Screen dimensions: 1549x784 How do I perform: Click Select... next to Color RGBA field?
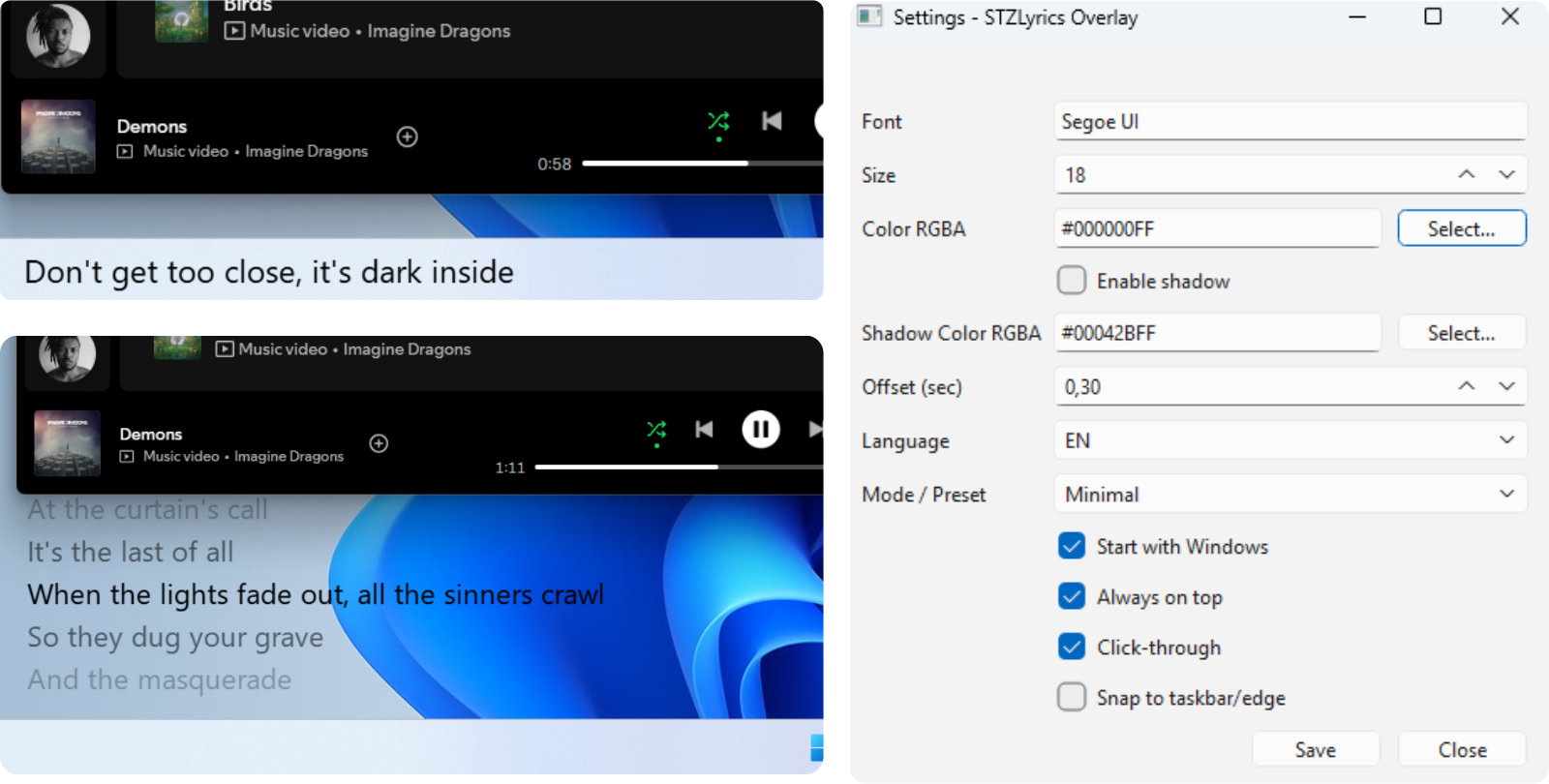click(x=1461, y=228)
